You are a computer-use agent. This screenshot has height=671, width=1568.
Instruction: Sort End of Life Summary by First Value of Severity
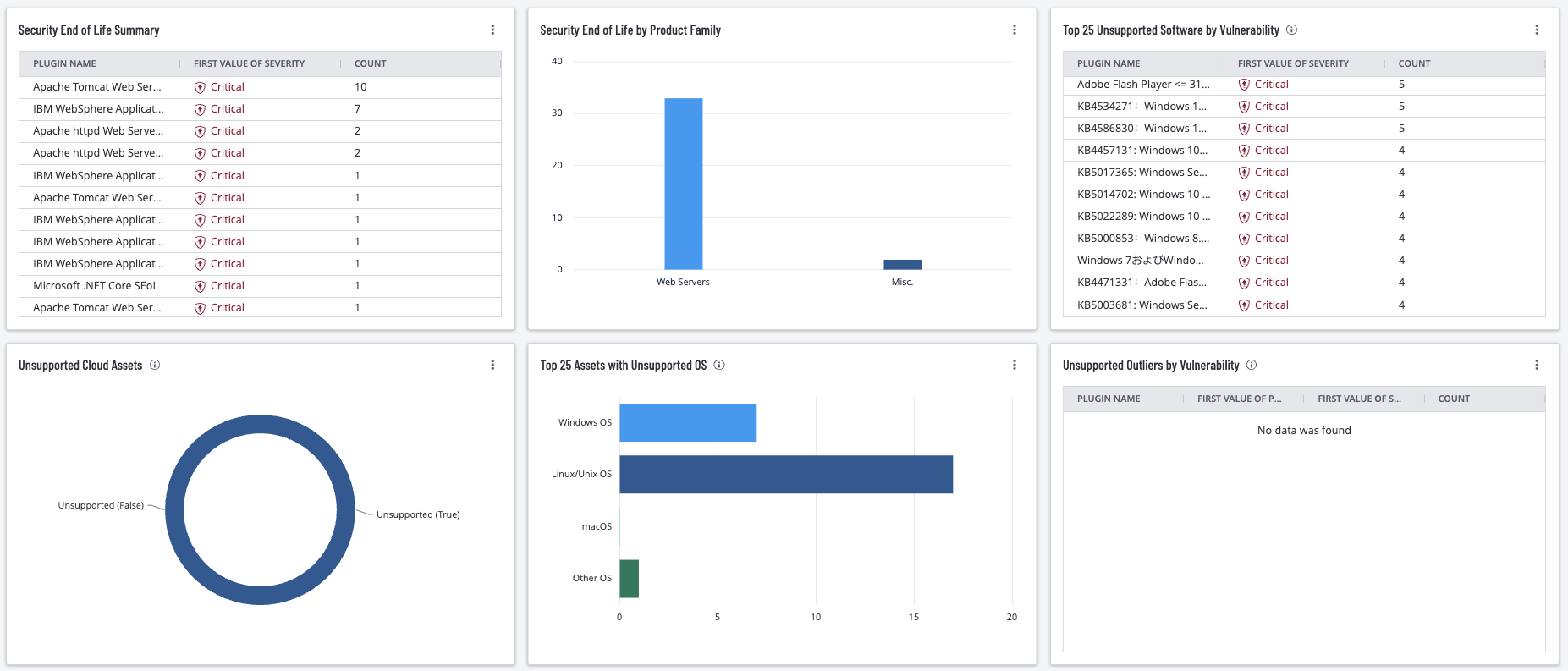pyautogui.click(x=249, y=63)
